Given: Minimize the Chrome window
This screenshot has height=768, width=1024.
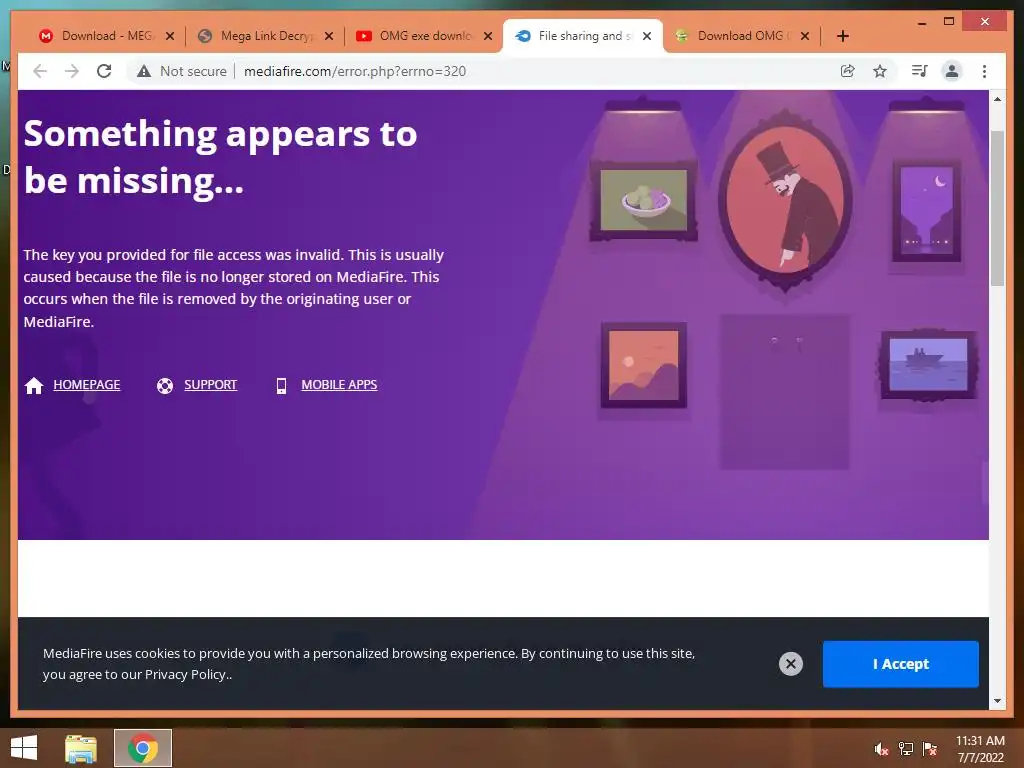Looking at the screenshot, I should click(x=921, y=22).
